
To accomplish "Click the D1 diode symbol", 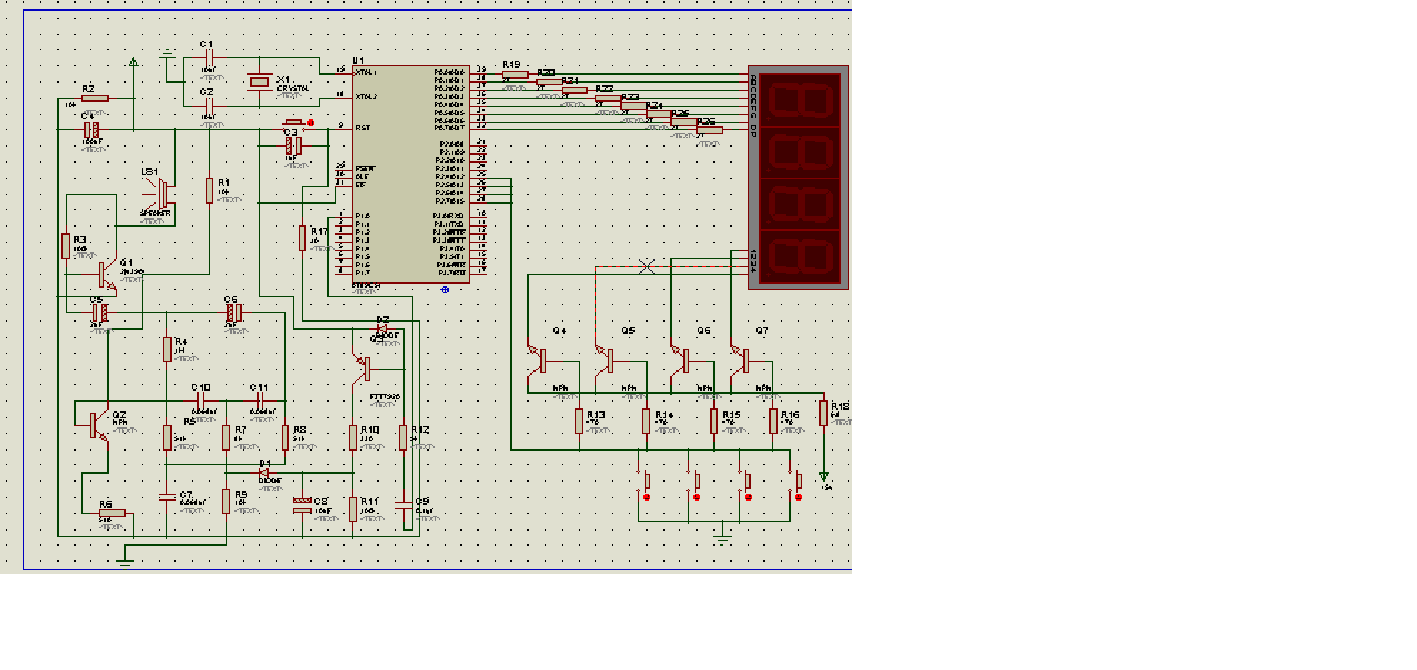I will (x=264, y=472).
